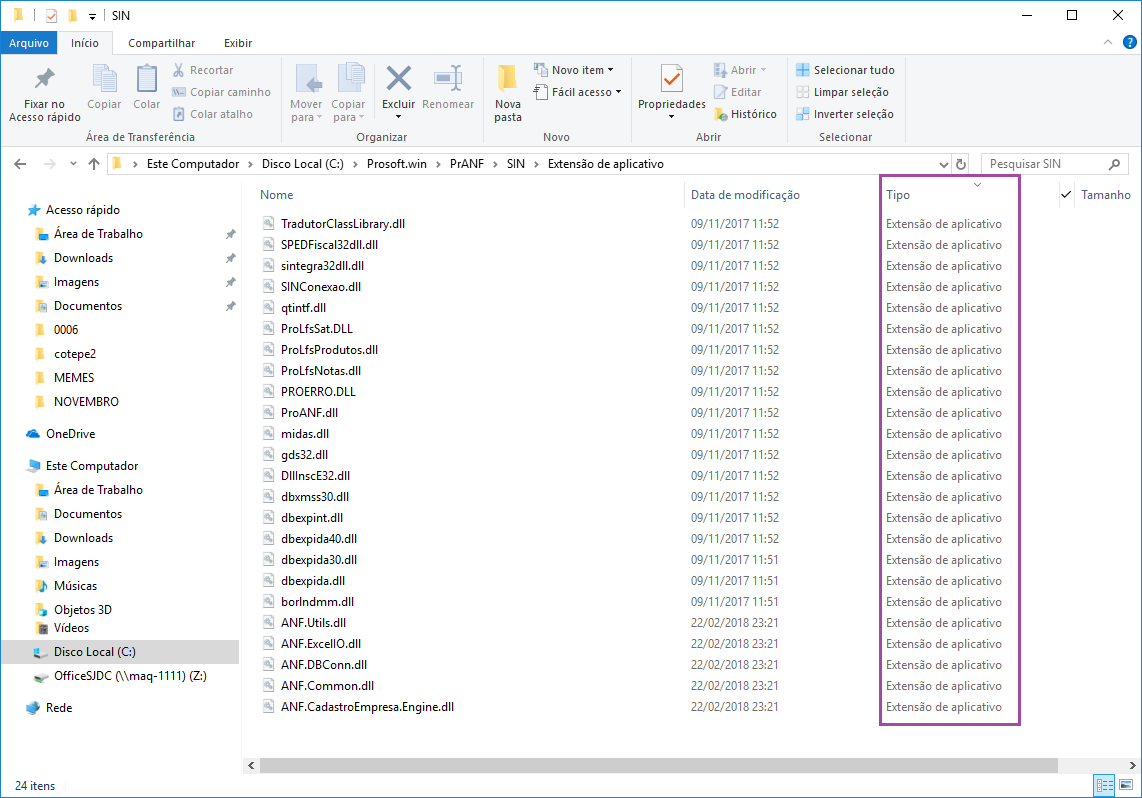Open the Arquivo menu
The width and height of the screenshot is (1142, 798).
click(x=29, y=43)
